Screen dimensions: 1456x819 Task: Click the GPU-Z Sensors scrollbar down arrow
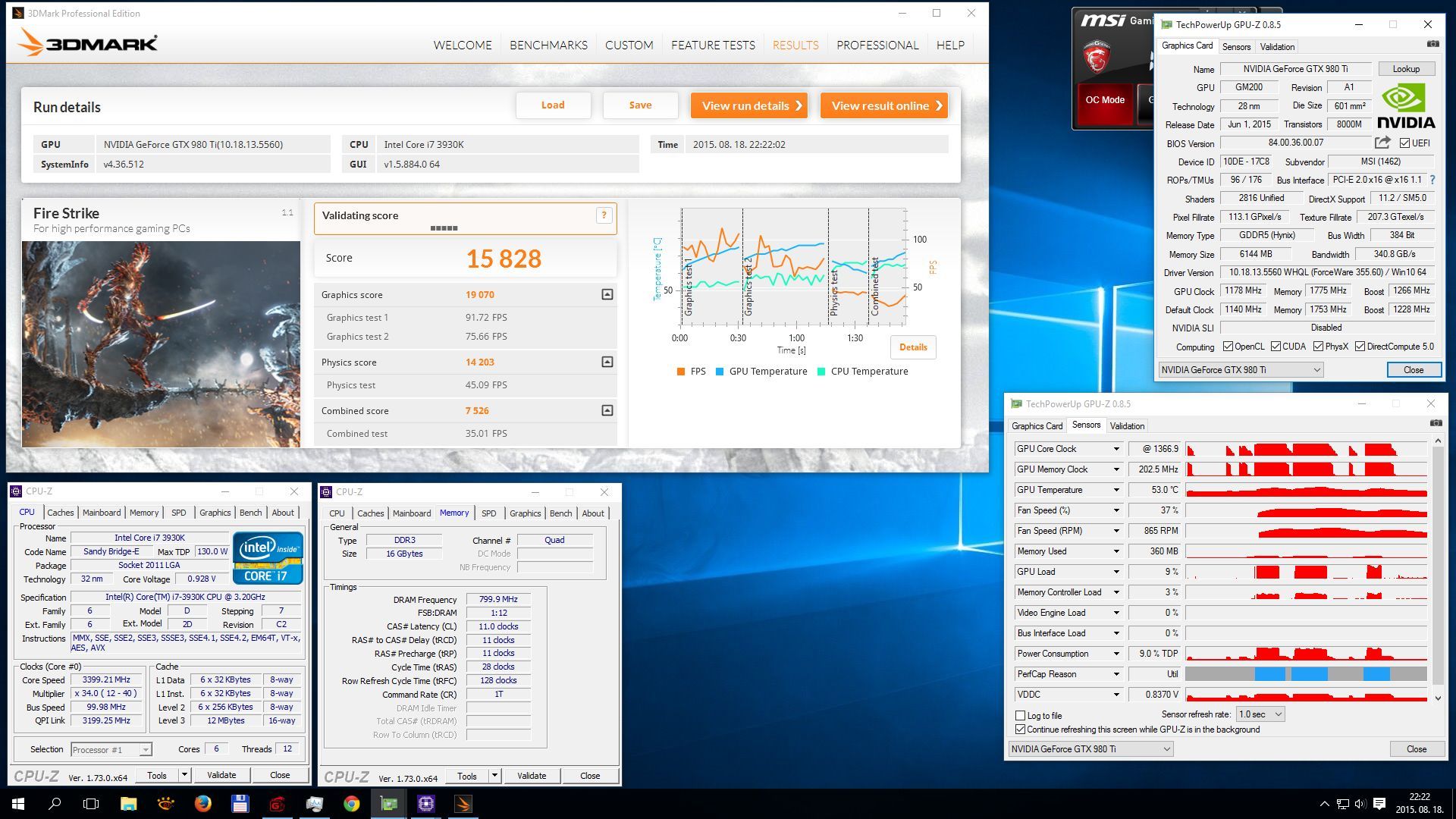click(x=1438, y=698)
